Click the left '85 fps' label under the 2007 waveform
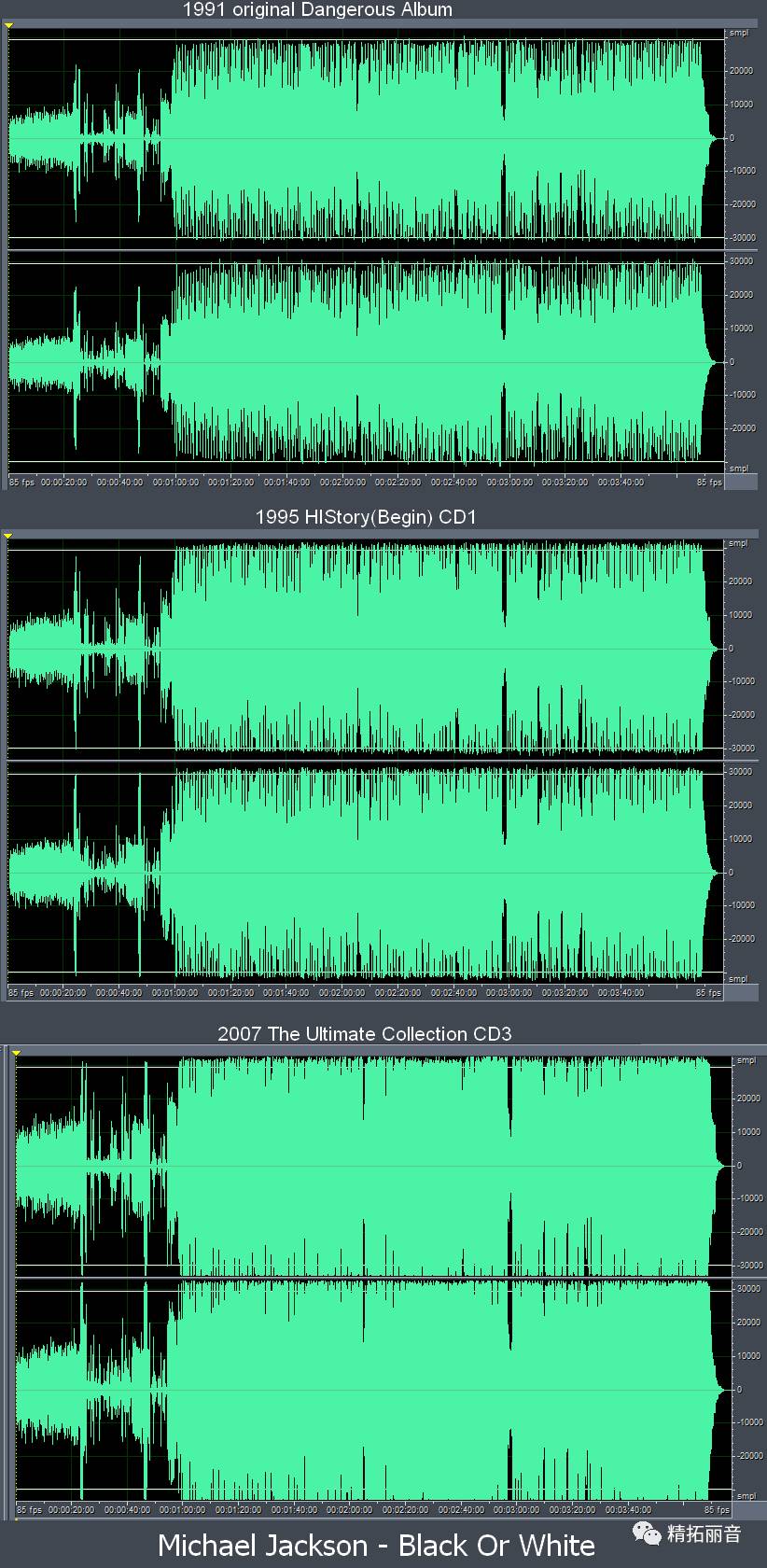The image size is (767, 1568). [x=29, y=1509]
